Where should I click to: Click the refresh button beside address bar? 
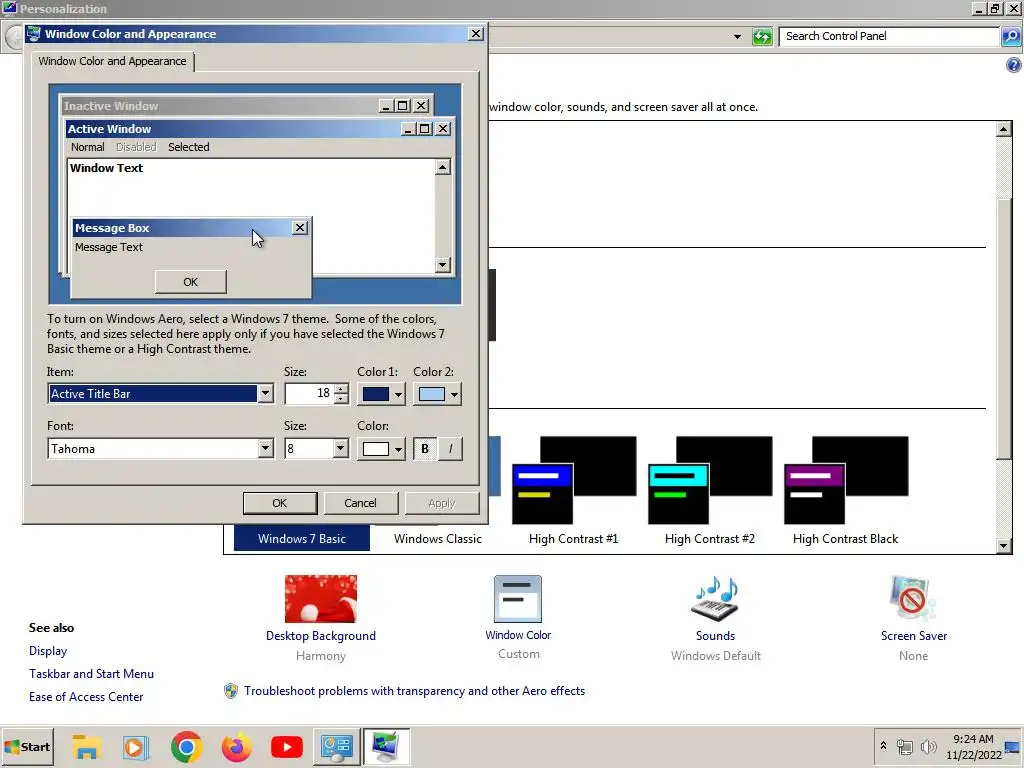click(762, 37)
